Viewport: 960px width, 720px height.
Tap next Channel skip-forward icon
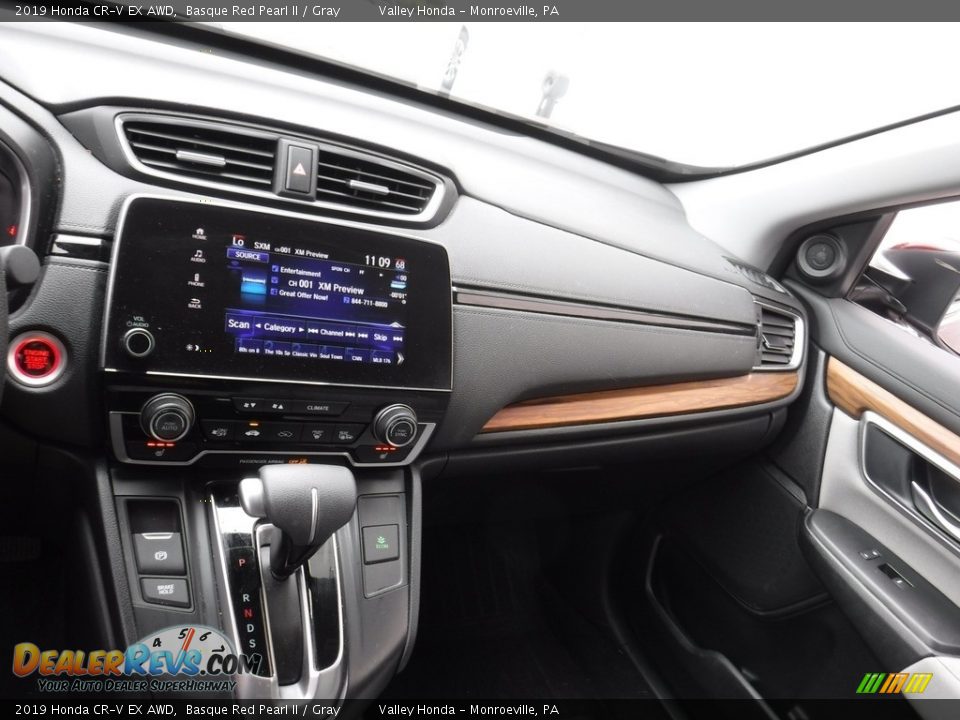(x=350, y=334)
